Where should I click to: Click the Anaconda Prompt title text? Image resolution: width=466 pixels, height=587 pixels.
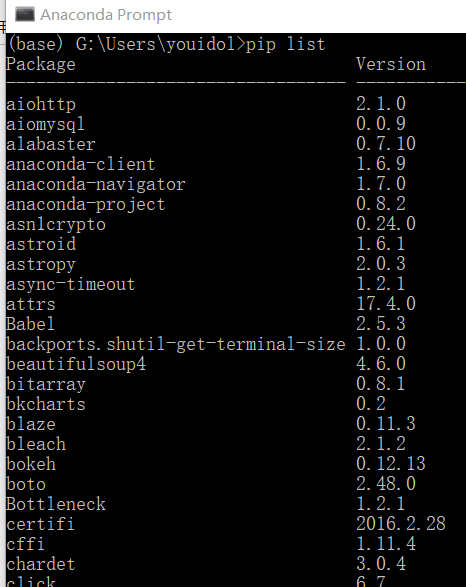tap(106, 15)
